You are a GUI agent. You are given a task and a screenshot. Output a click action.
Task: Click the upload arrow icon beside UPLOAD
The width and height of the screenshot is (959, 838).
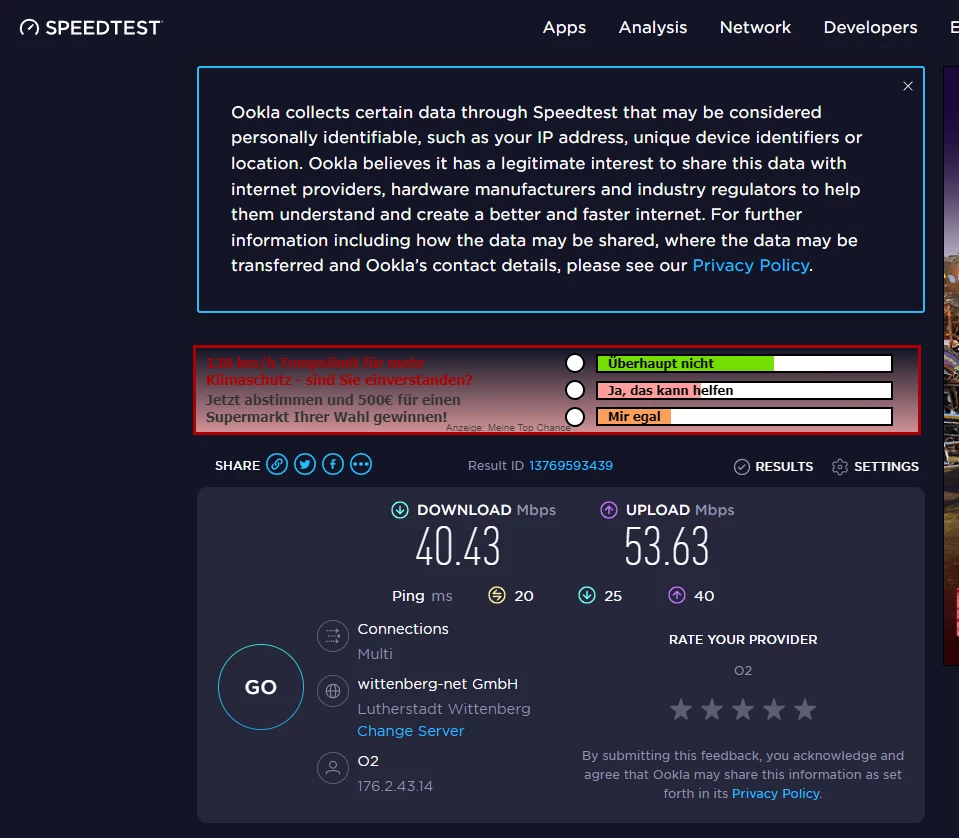click(609, 510)
